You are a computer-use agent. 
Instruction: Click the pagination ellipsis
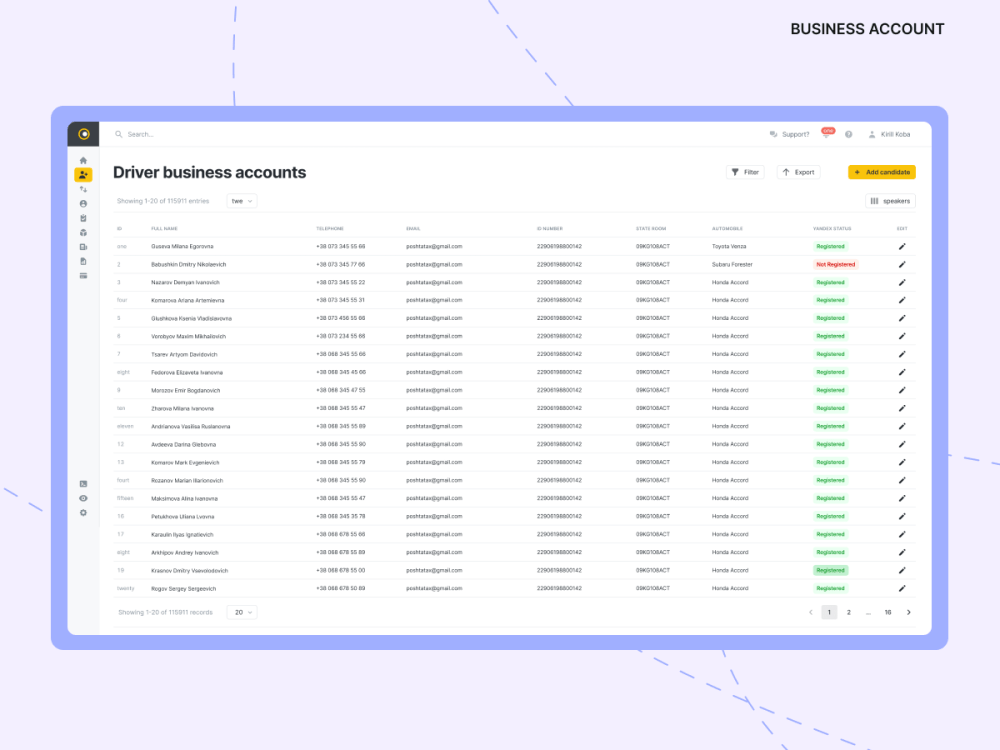[x=868, y=612]
